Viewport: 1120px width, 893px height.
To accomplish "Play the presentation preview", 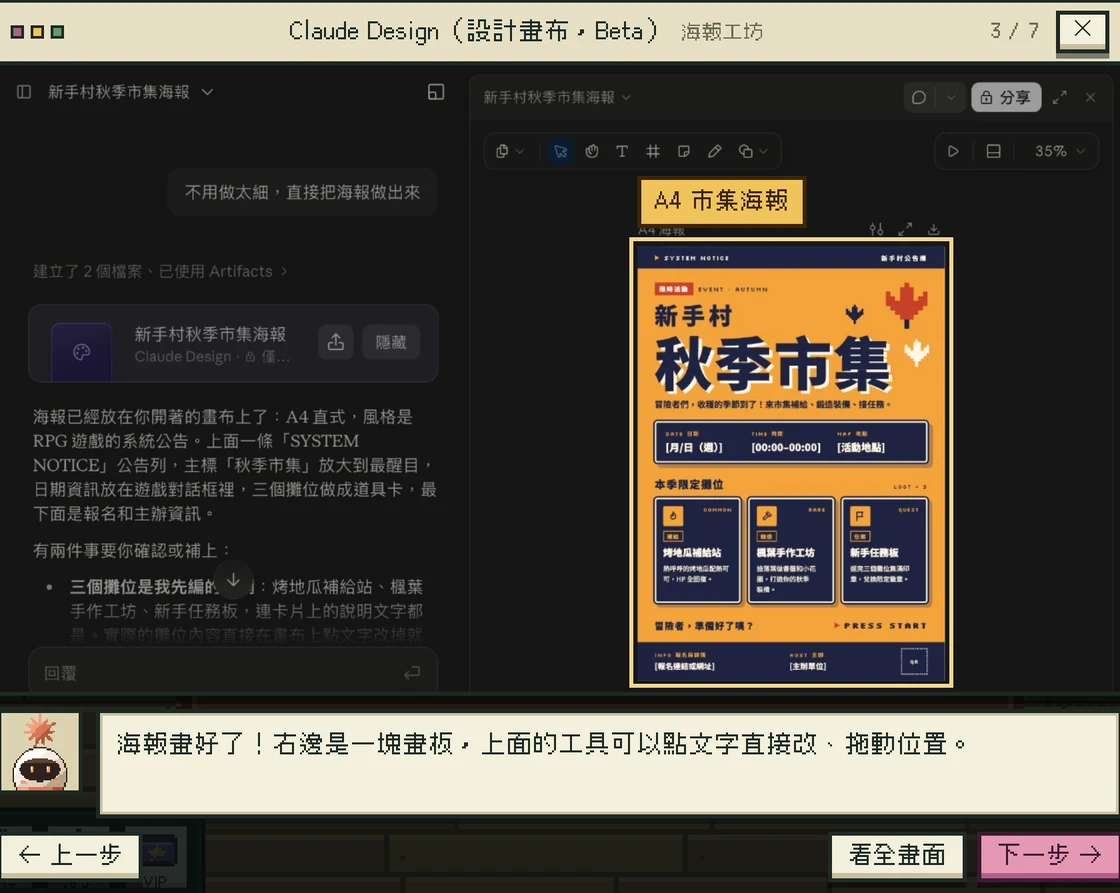I will 953,151.
